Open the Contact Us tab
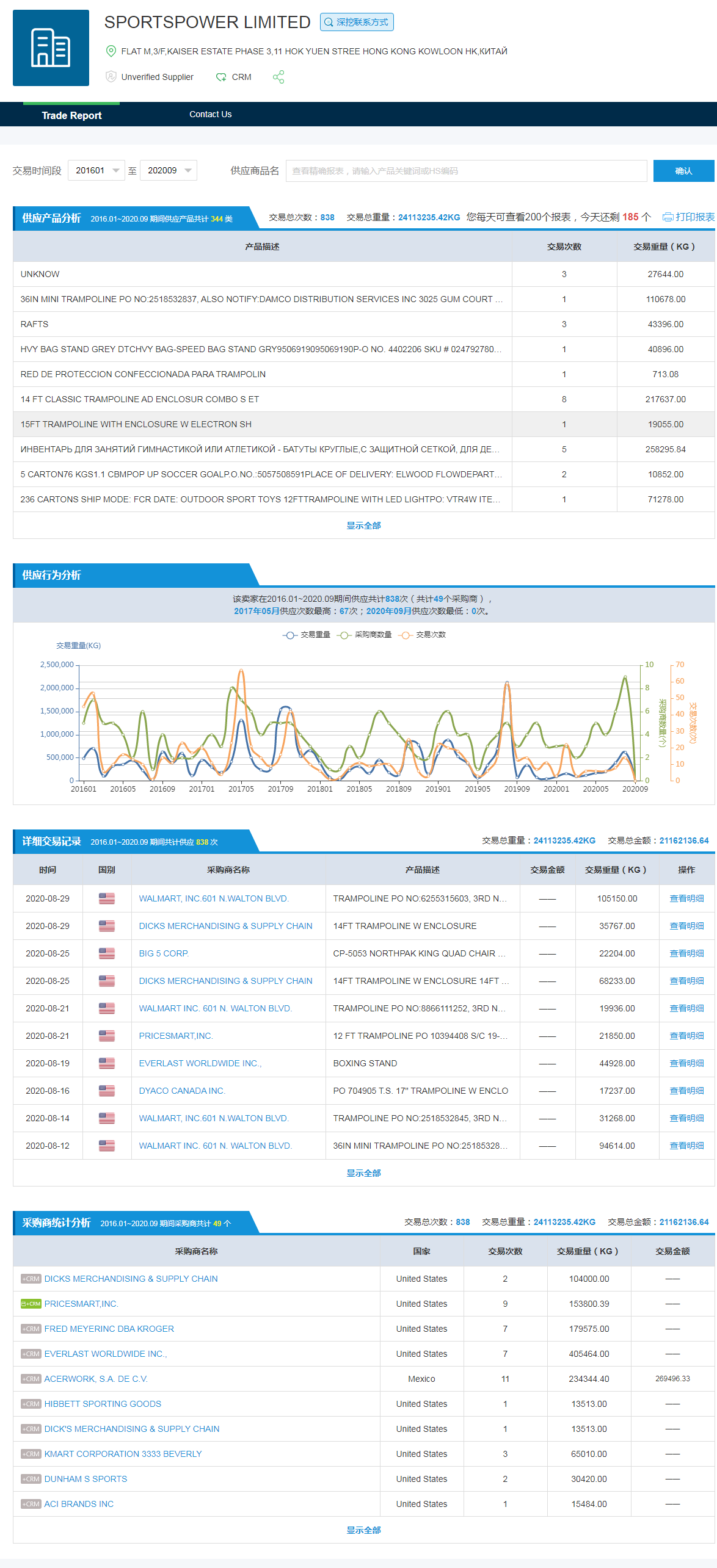Viewport: 717px width, 1568px height. point(211,114)
